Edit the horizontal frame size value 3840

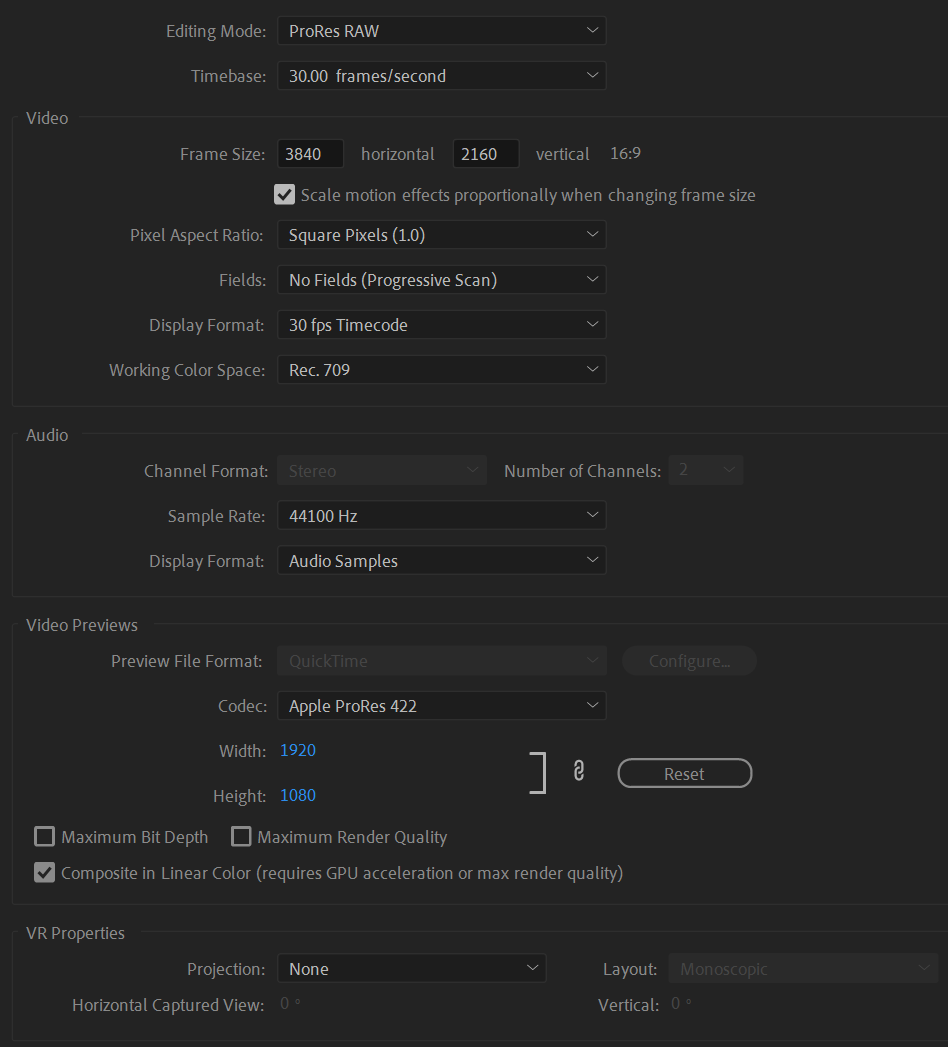click(310, 153)
